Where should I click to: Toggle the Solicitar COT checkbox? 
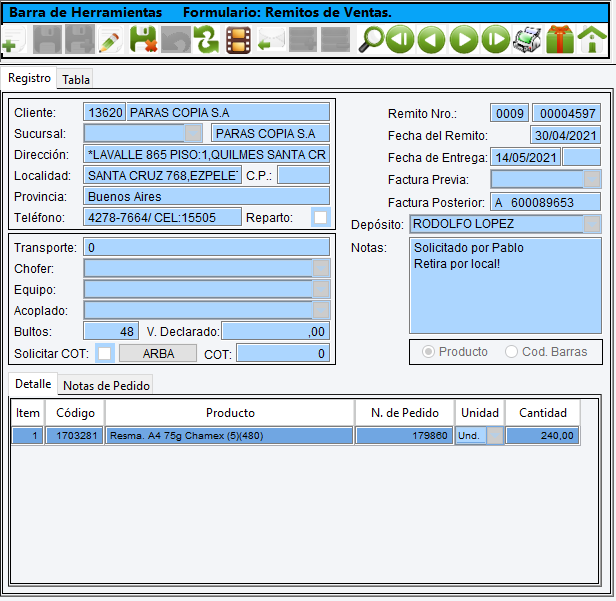pyautogui.click(x=104, y=353)
